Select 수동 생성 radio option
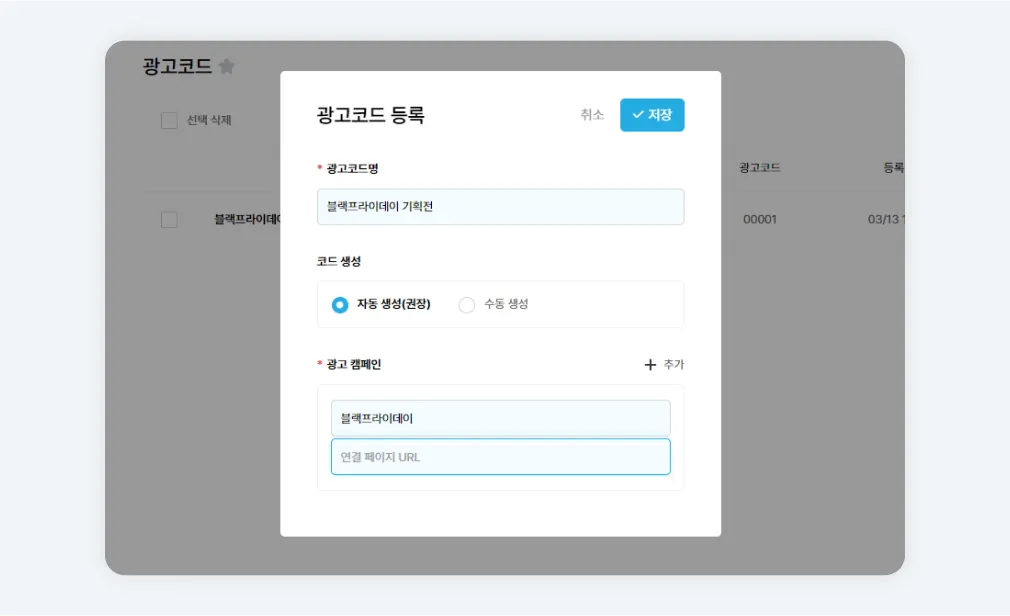This screenshot has height=616, width=1010. click(467, 305)
